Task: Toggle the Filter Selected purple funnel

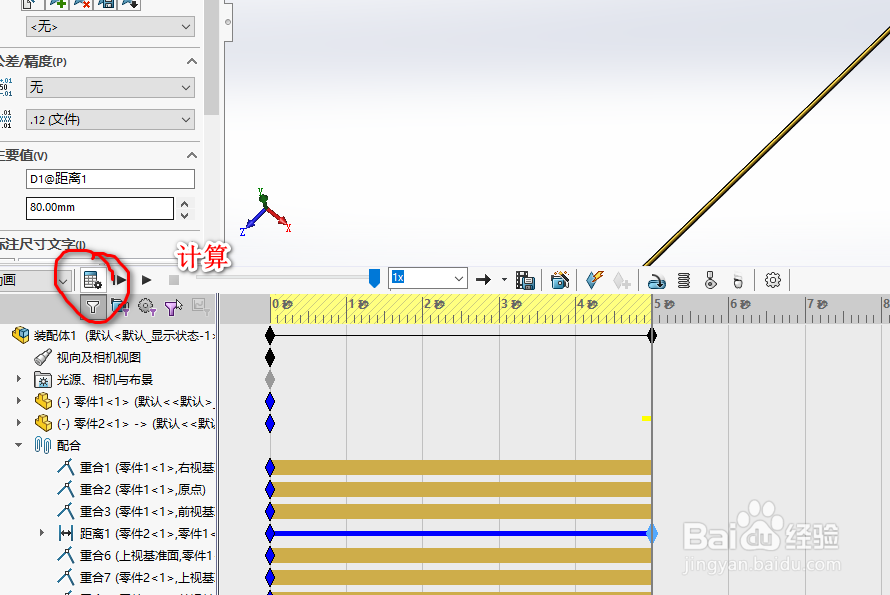Action: [x=172, y=307]
